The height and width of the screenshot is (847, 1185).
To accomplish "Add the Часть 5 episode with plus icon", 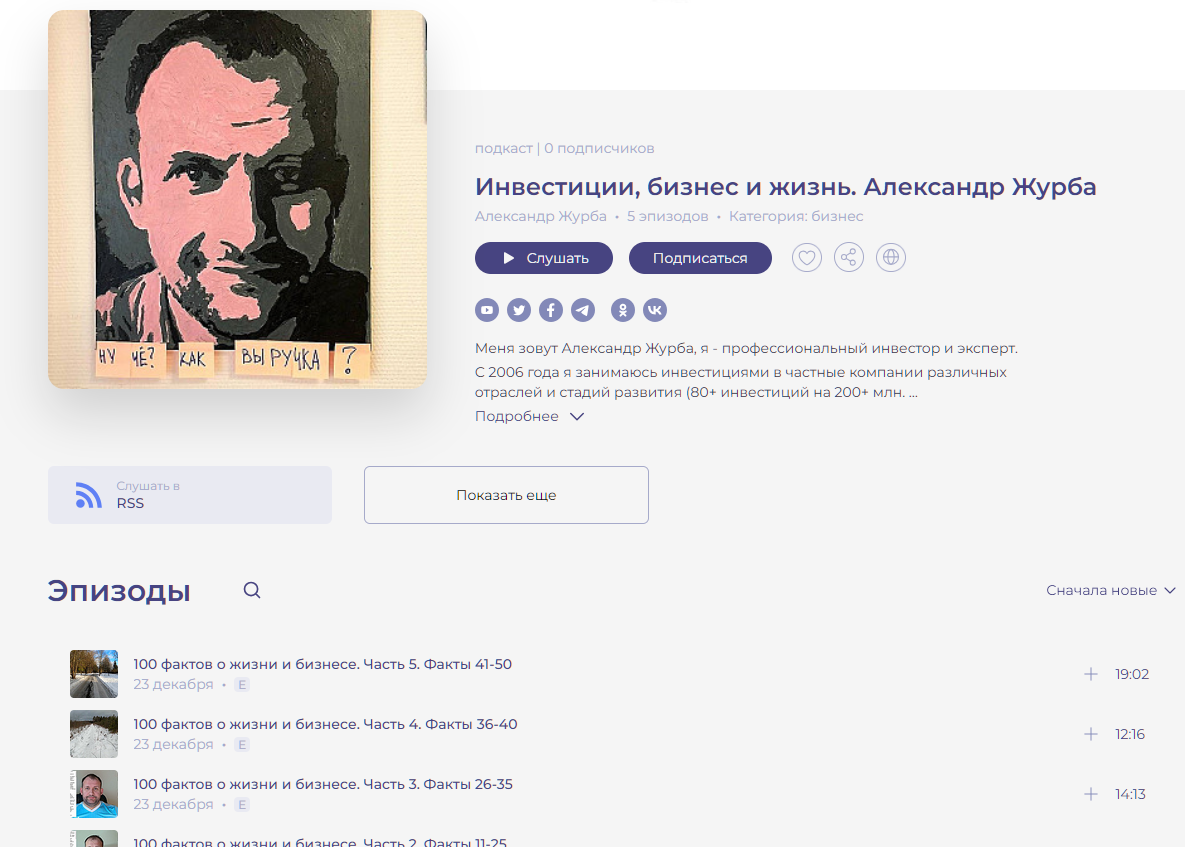I will tap(1091, 674).
